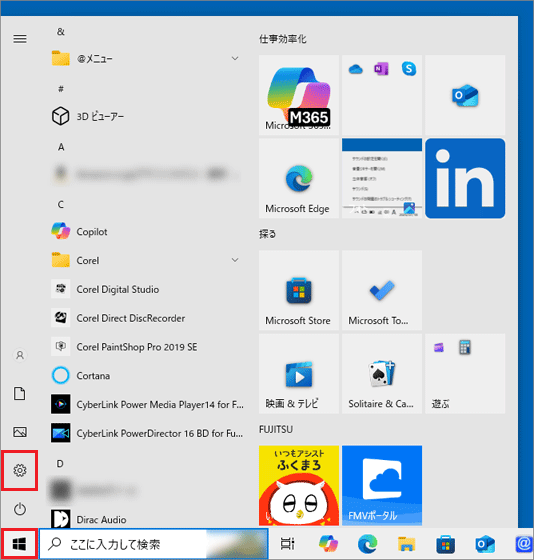Open File Explorer on the taskbar
The height and width of the screenshot is (560, 534).
coord(406,544)
